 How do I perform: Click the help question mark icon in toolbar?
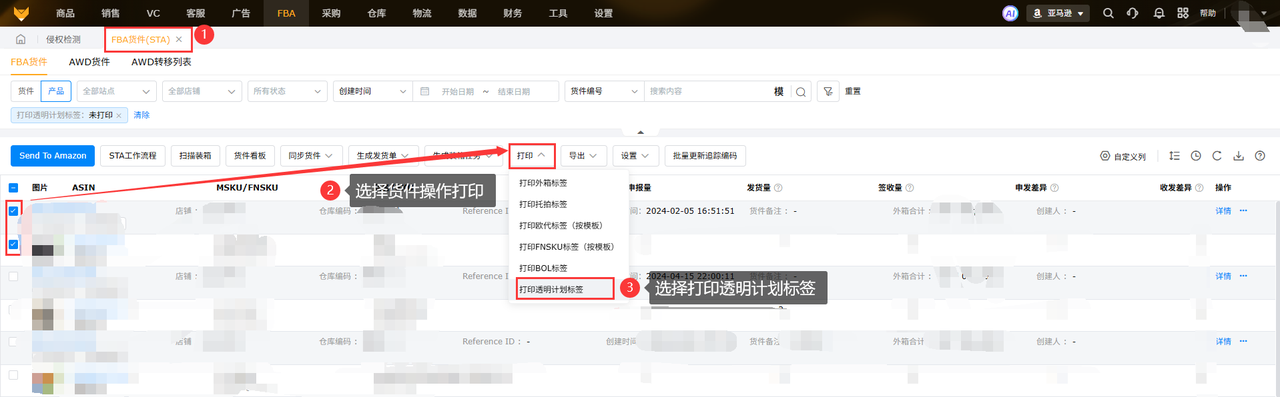(1260, 156)
